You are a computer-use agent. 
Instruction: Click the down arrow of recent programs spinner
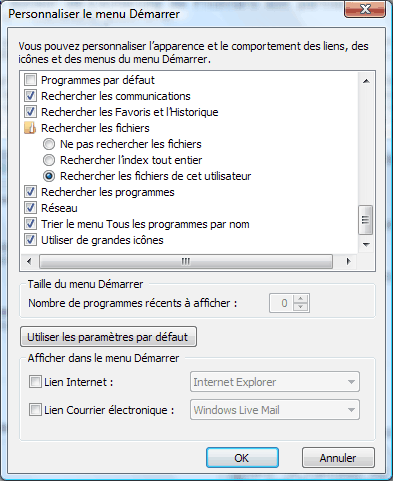[x=301, y=307]
